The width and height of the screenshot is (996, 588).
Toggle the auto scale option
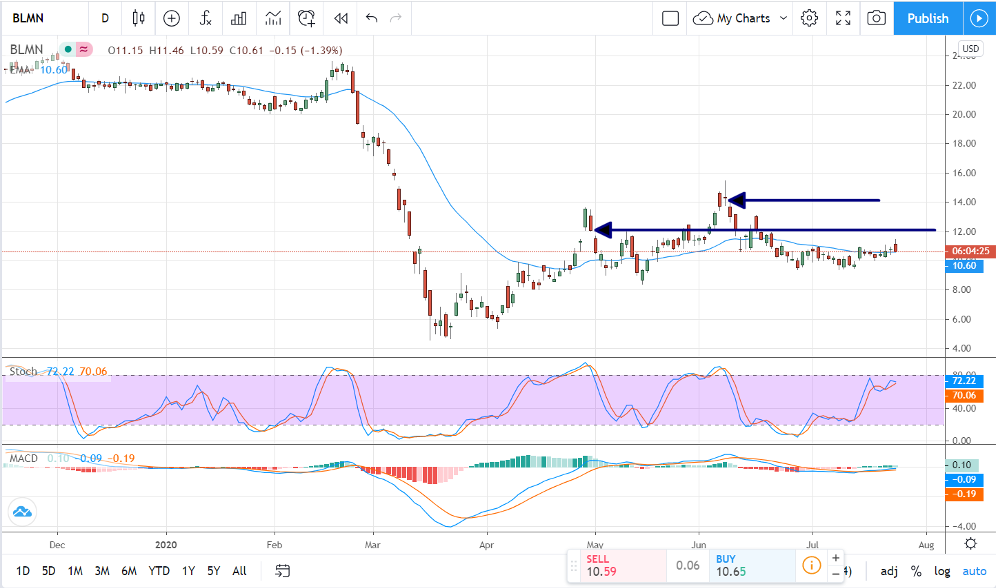[974, 571]
